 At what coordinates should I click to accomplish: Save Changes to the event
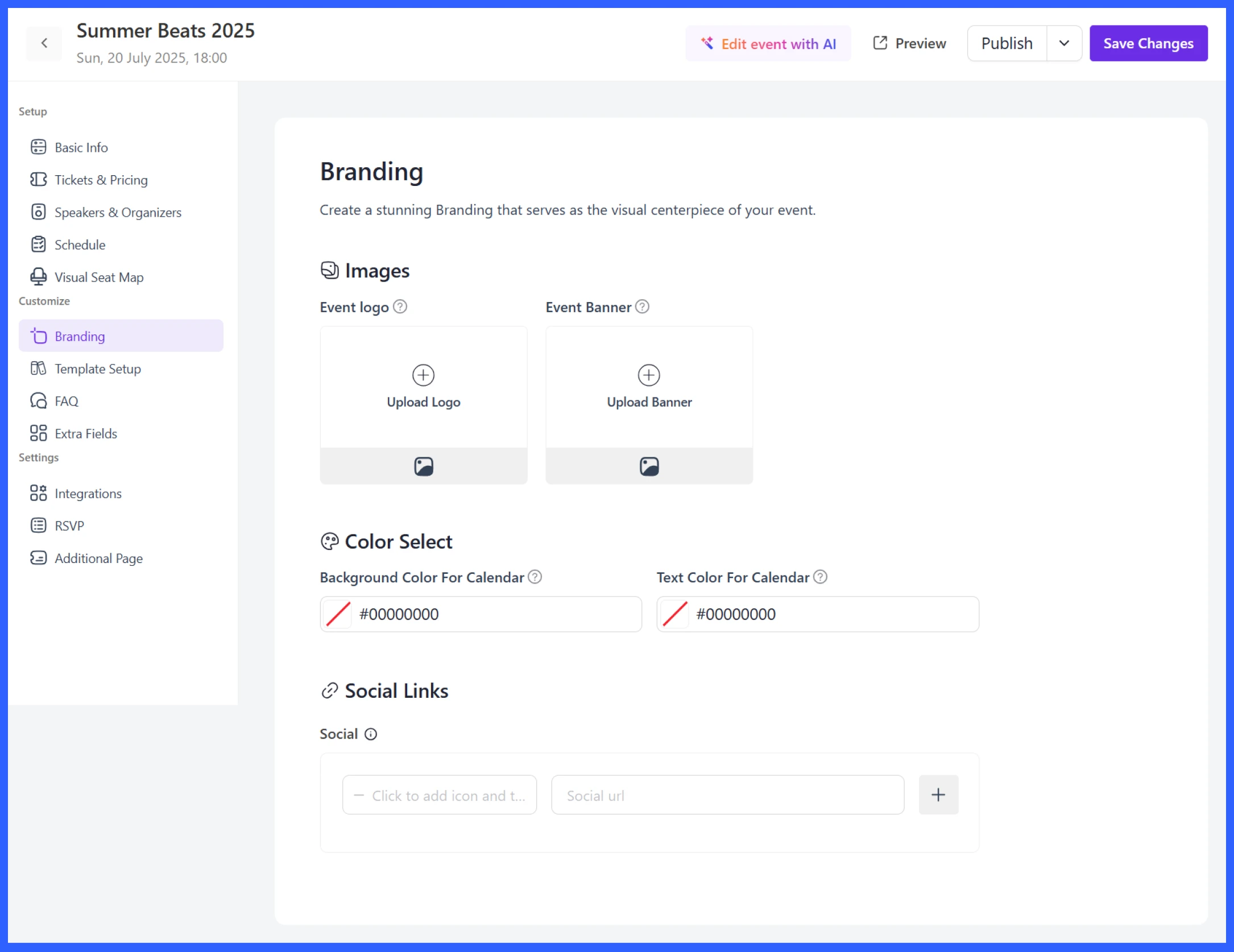point(1148,44)
